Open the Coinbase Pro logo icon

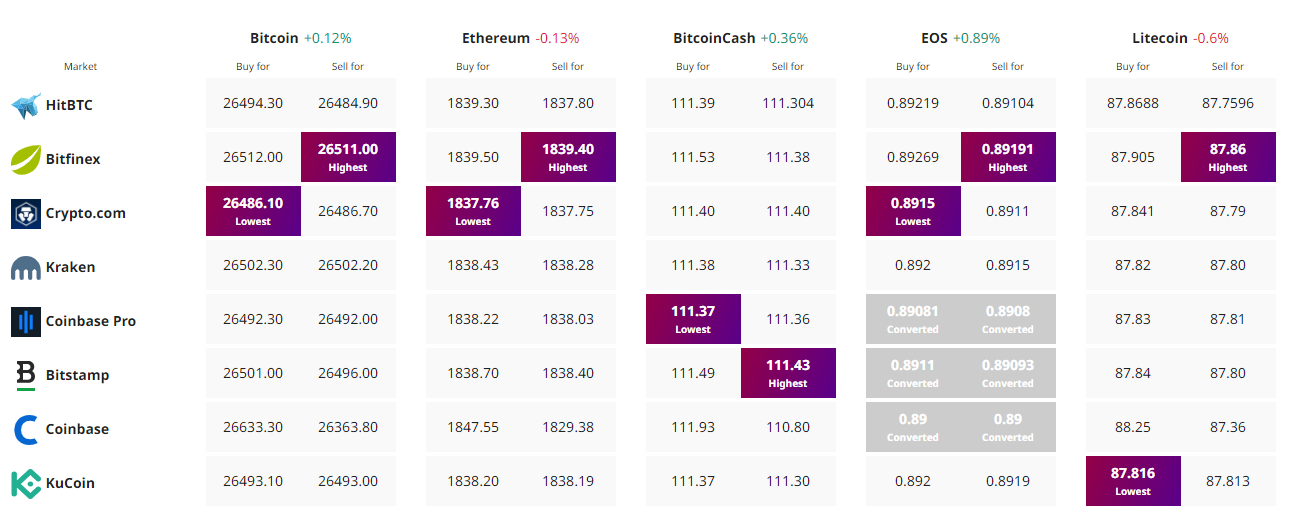(x=25, y=321)
